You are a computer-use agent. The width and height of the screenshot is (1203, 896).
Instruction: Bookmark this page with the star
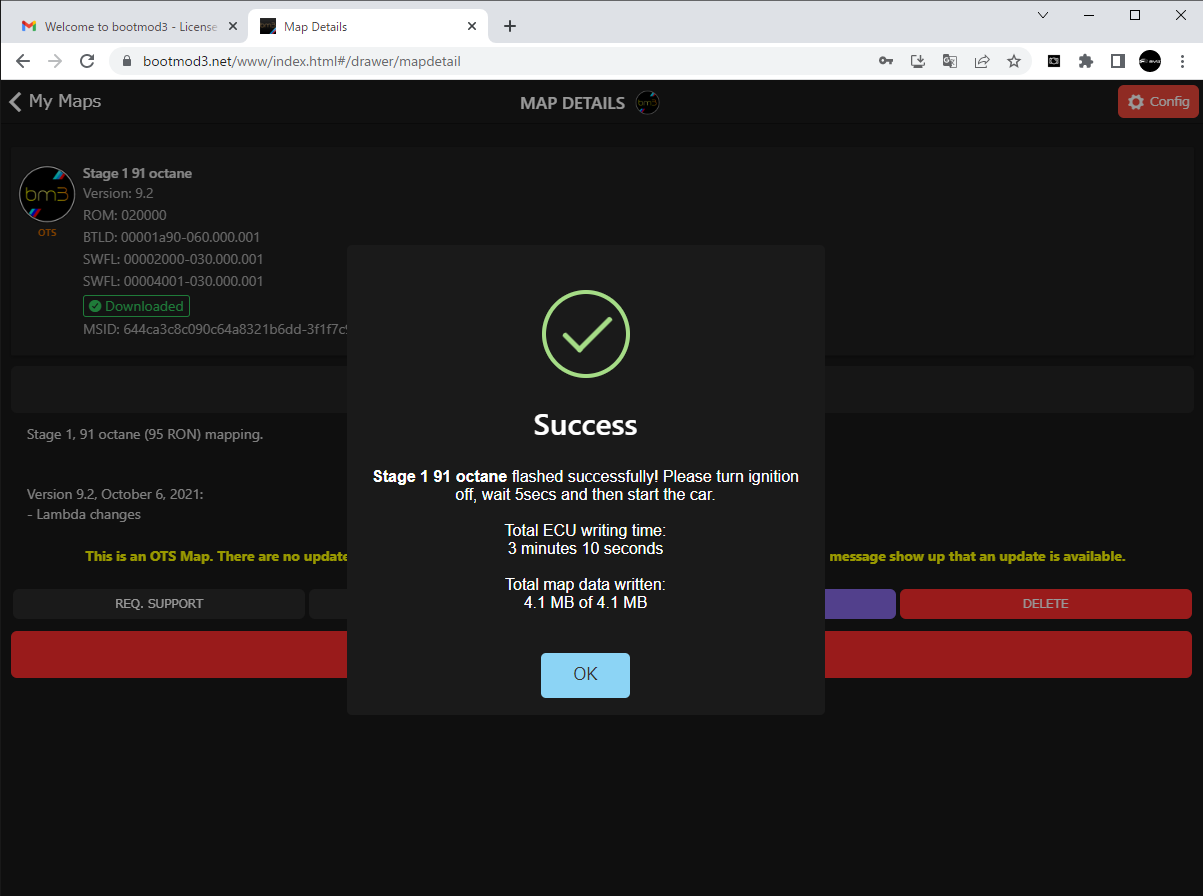(x=1014, y=61)
